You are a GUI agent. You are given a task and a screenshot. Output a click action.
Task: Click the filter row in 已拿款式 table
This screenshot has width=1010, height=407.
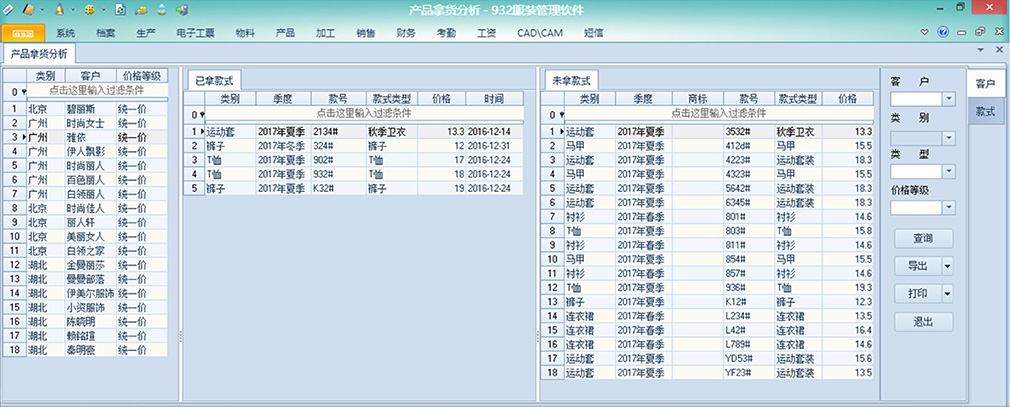[365, 114]
